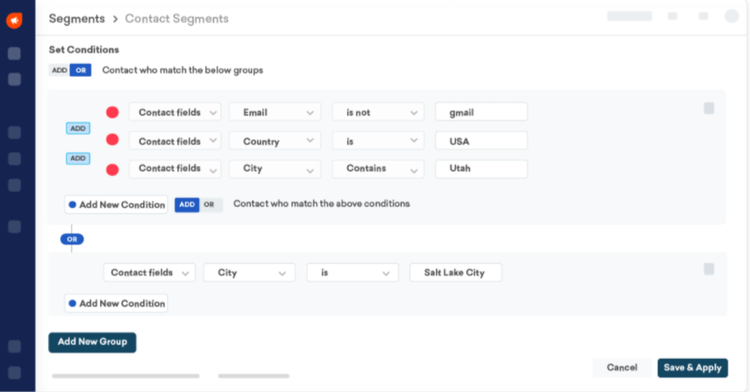Screen dimensions: 750x392
Task: Click Add New Group button
Action: click(x=92, y=342)
